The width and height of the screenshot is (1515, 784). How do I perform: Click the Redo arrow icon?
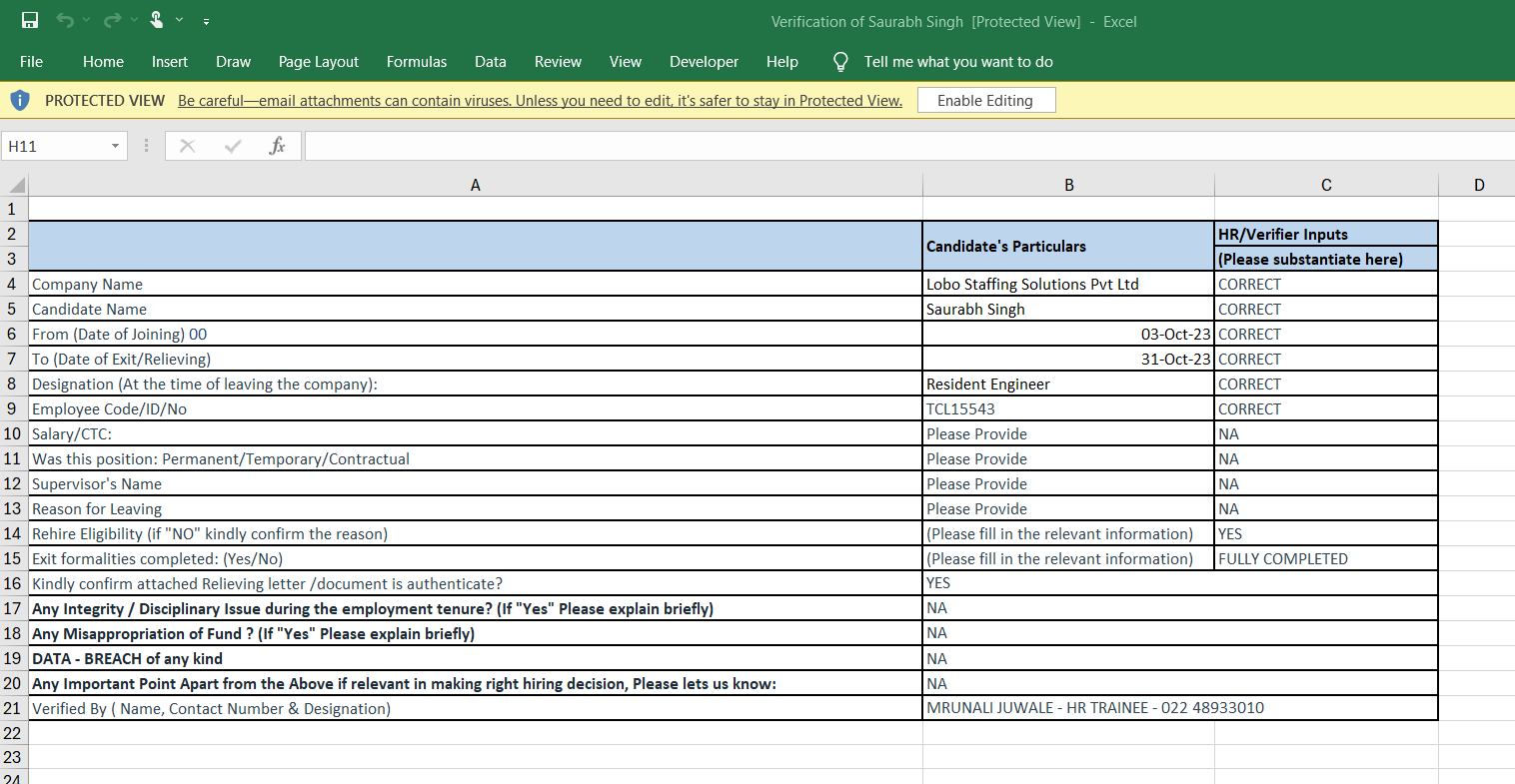point(112,20)
